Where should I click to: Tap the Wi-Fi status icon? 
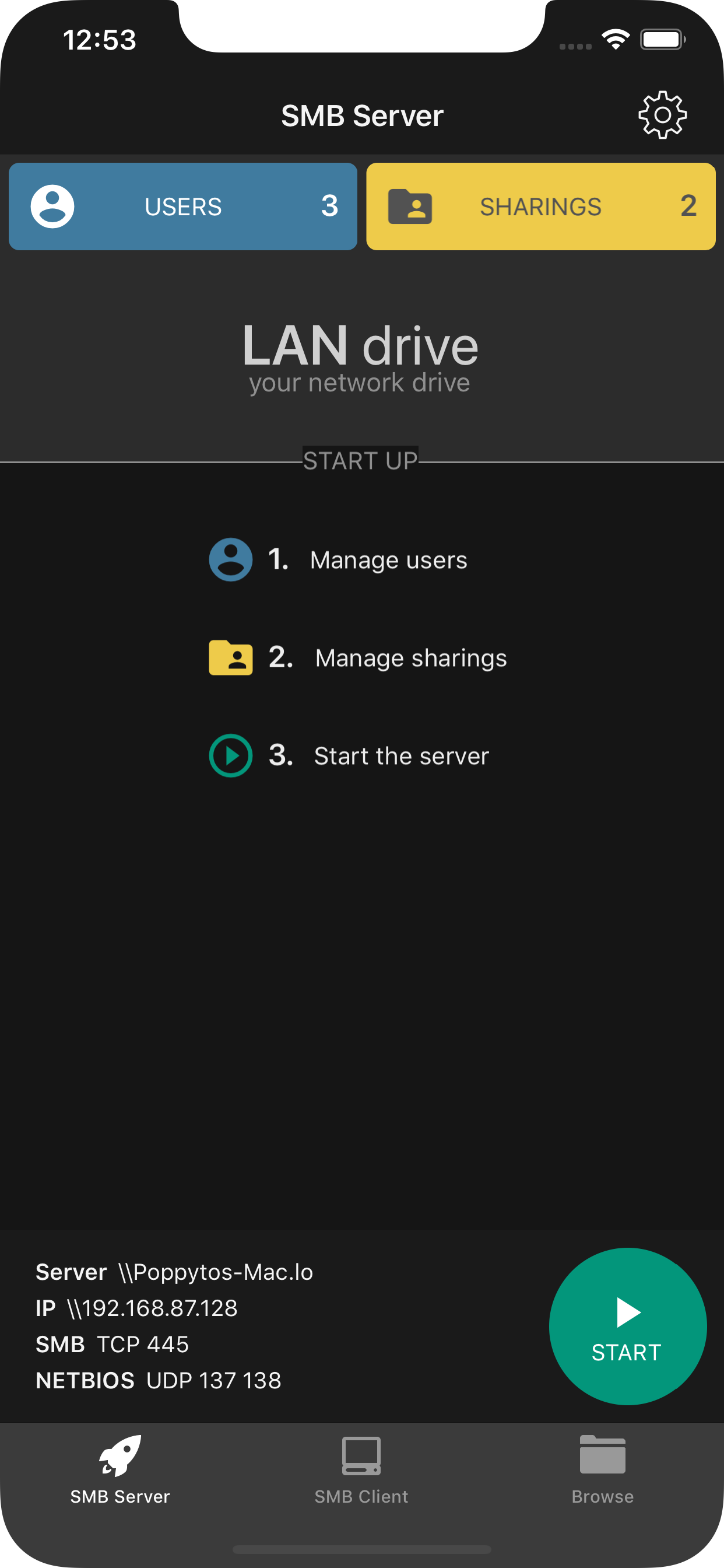[615, 40]
